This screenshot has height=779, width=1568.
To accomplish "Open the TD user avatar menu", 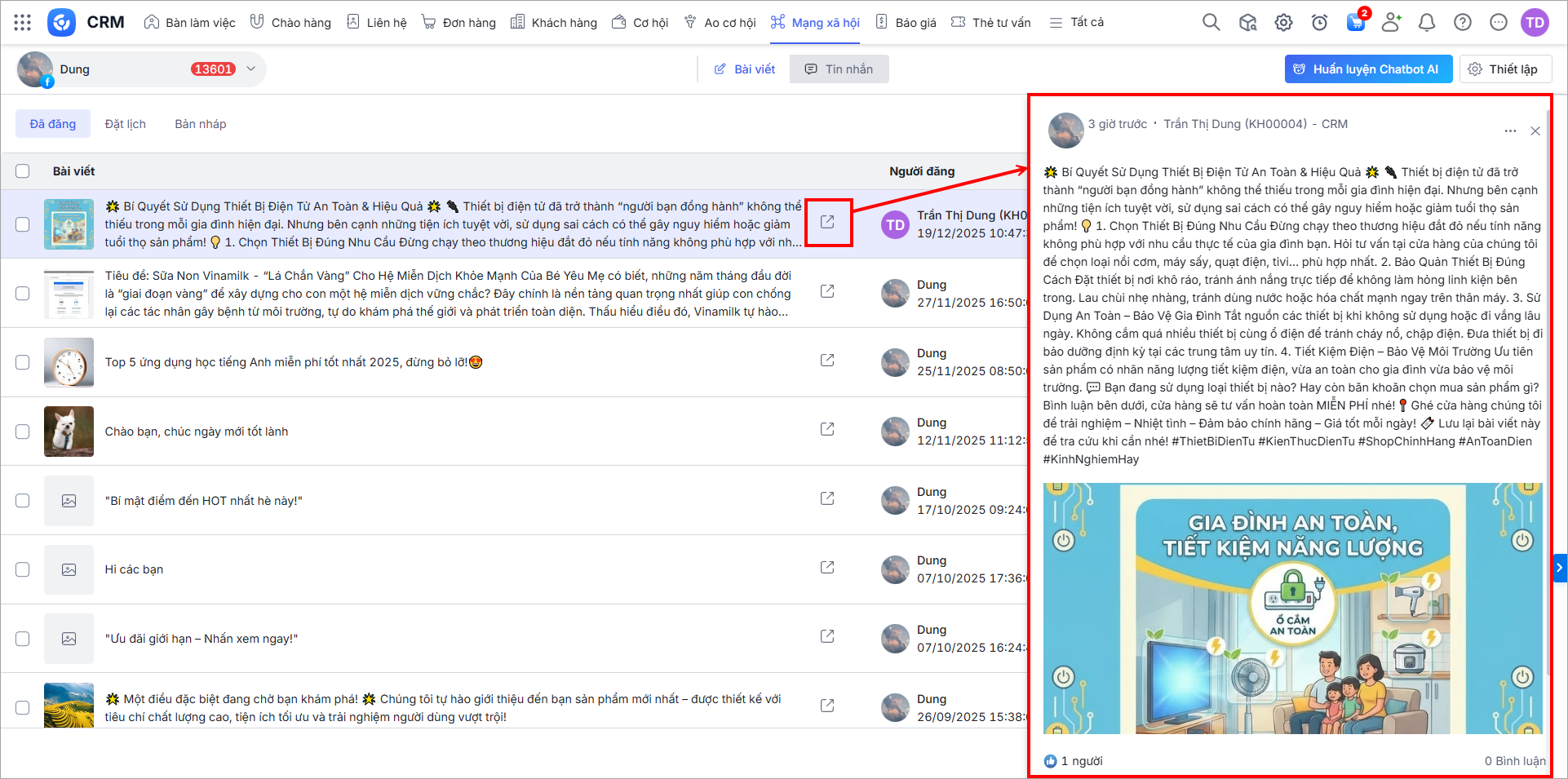I will pos(1535,22).
